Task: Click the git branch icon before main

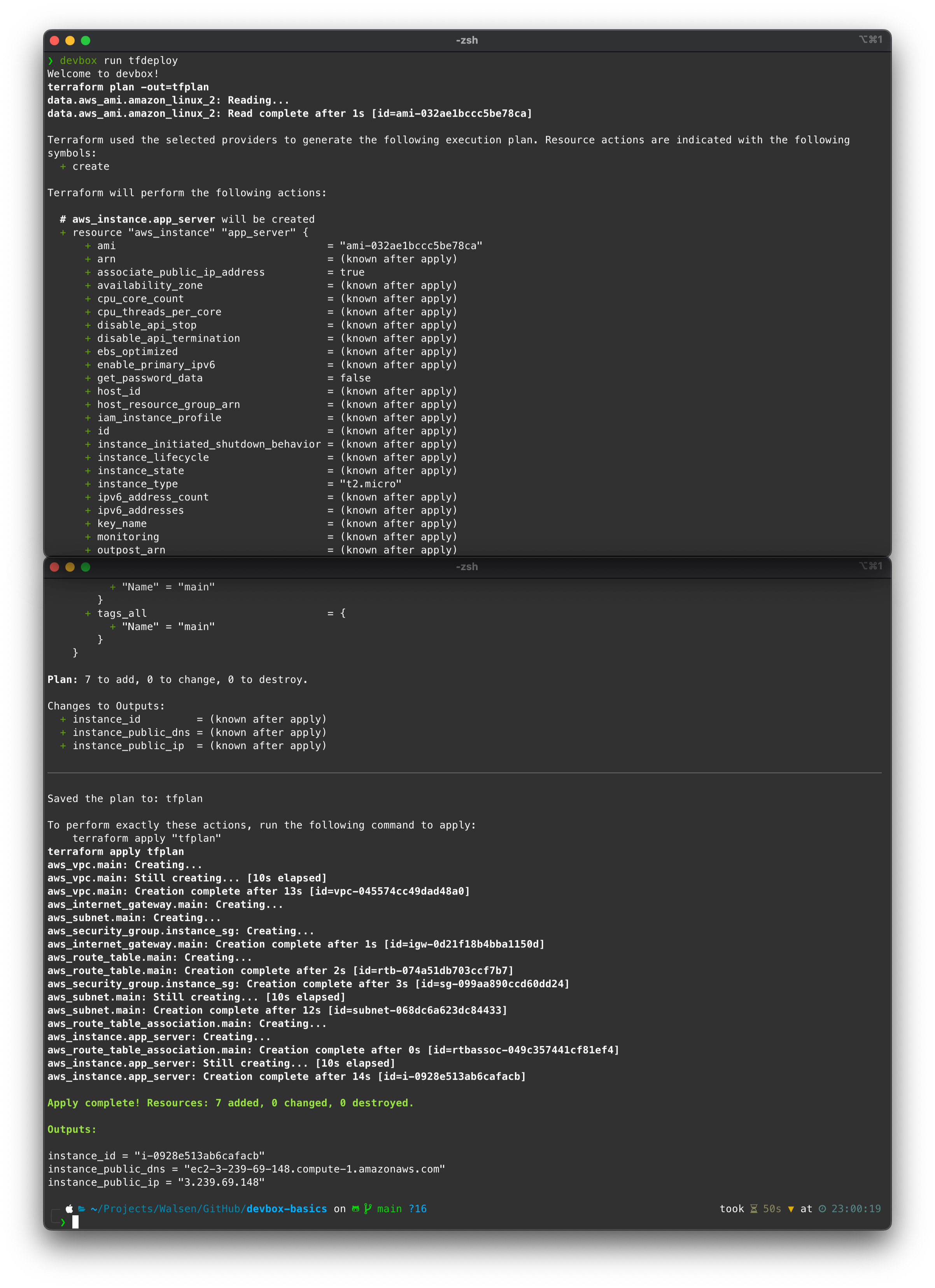Action: pos(368,1209)
